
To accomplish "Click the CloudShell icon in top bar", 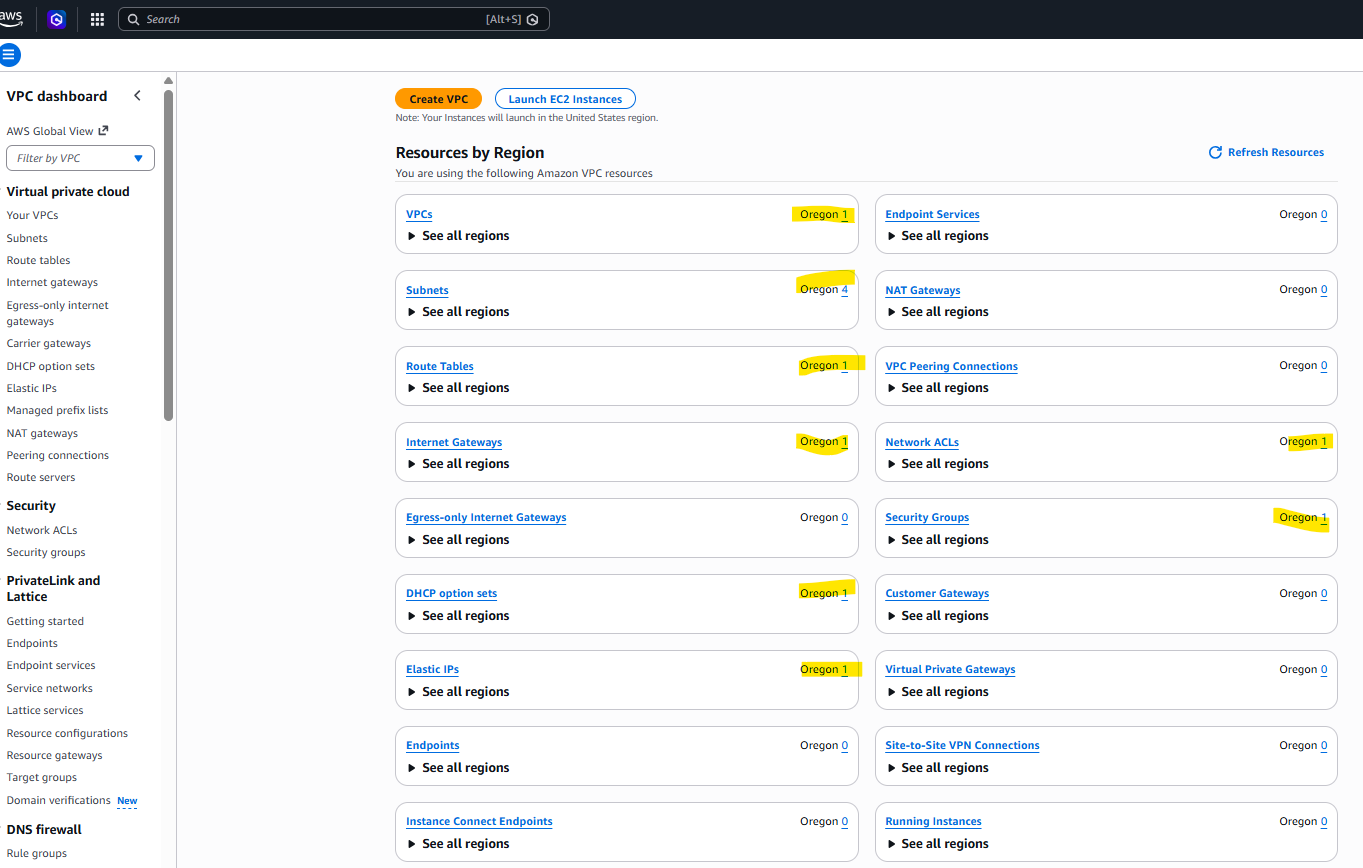I will (x=56, y=19).
